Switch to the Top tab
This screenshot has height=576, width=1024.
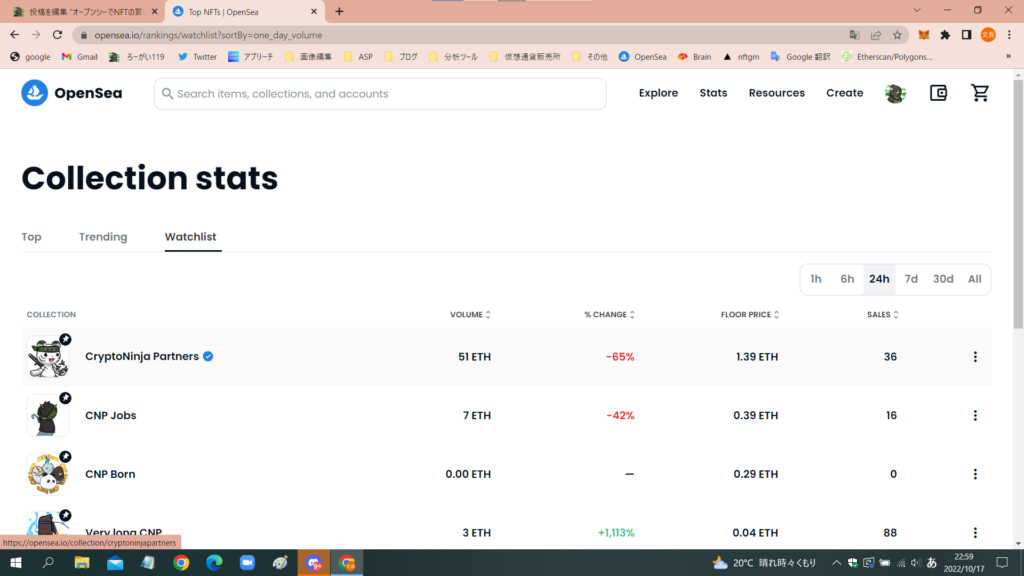(31, 237)
